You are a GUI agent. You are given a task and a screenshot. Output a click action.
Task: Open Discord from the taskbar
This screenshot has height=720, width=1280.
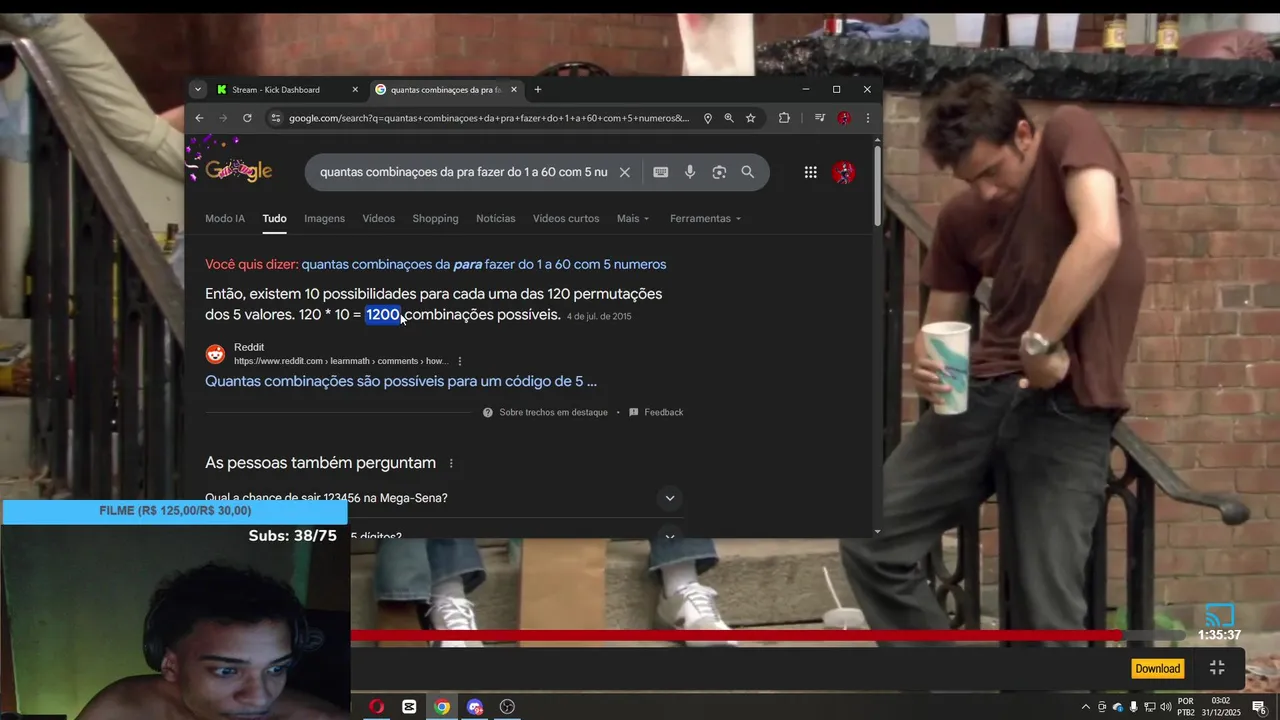(475, 707)
